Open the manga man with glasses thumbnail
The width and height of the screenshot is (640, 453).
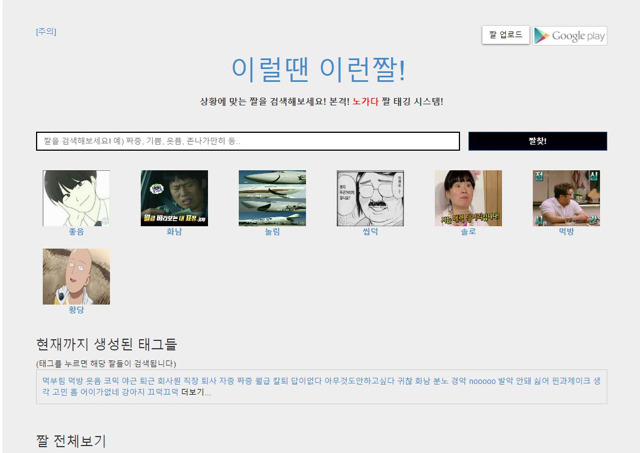pyautogui.click(x=370, y=198)
